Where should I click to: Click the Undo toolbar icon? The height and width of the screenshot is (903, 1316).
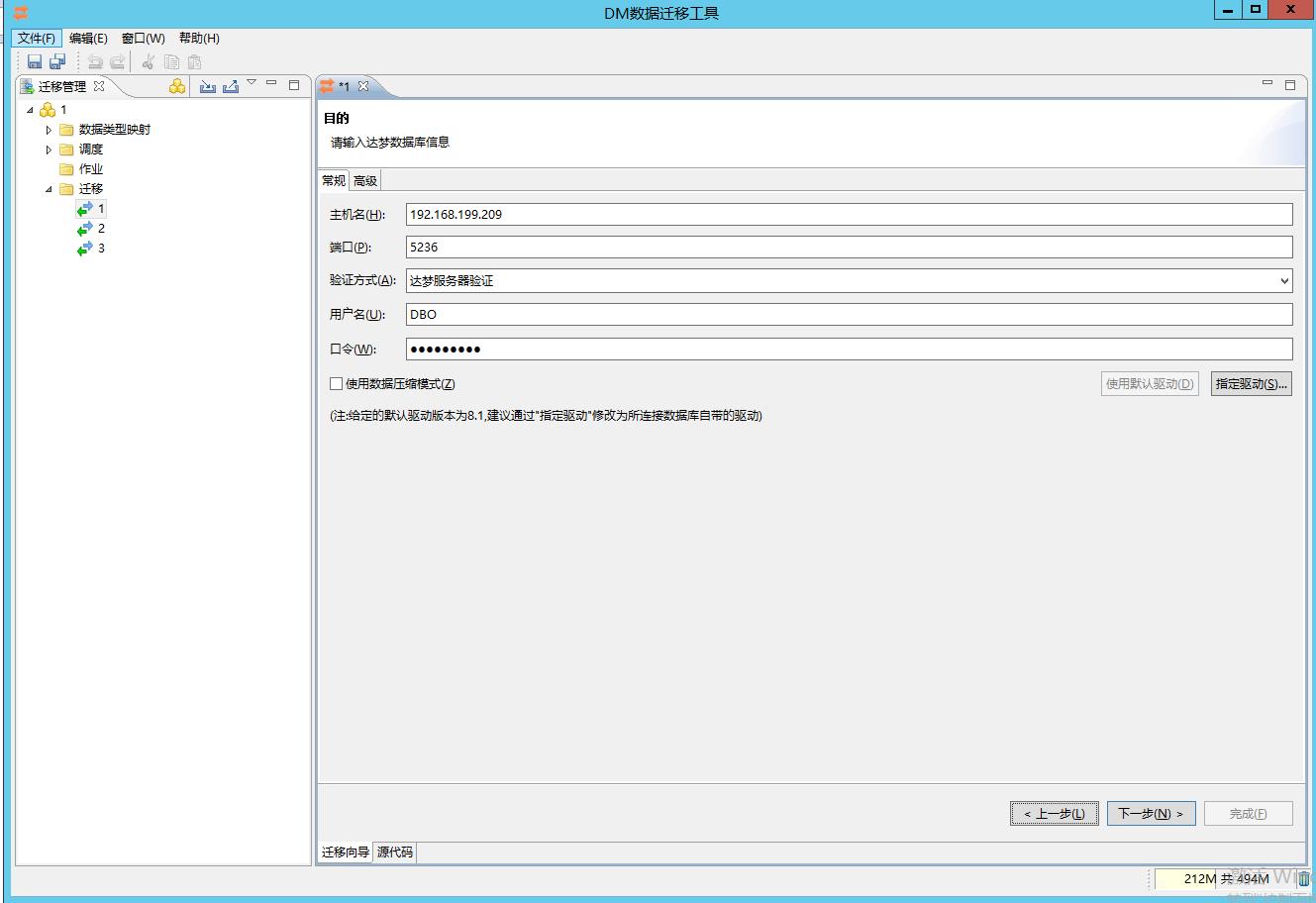point(95,61)
